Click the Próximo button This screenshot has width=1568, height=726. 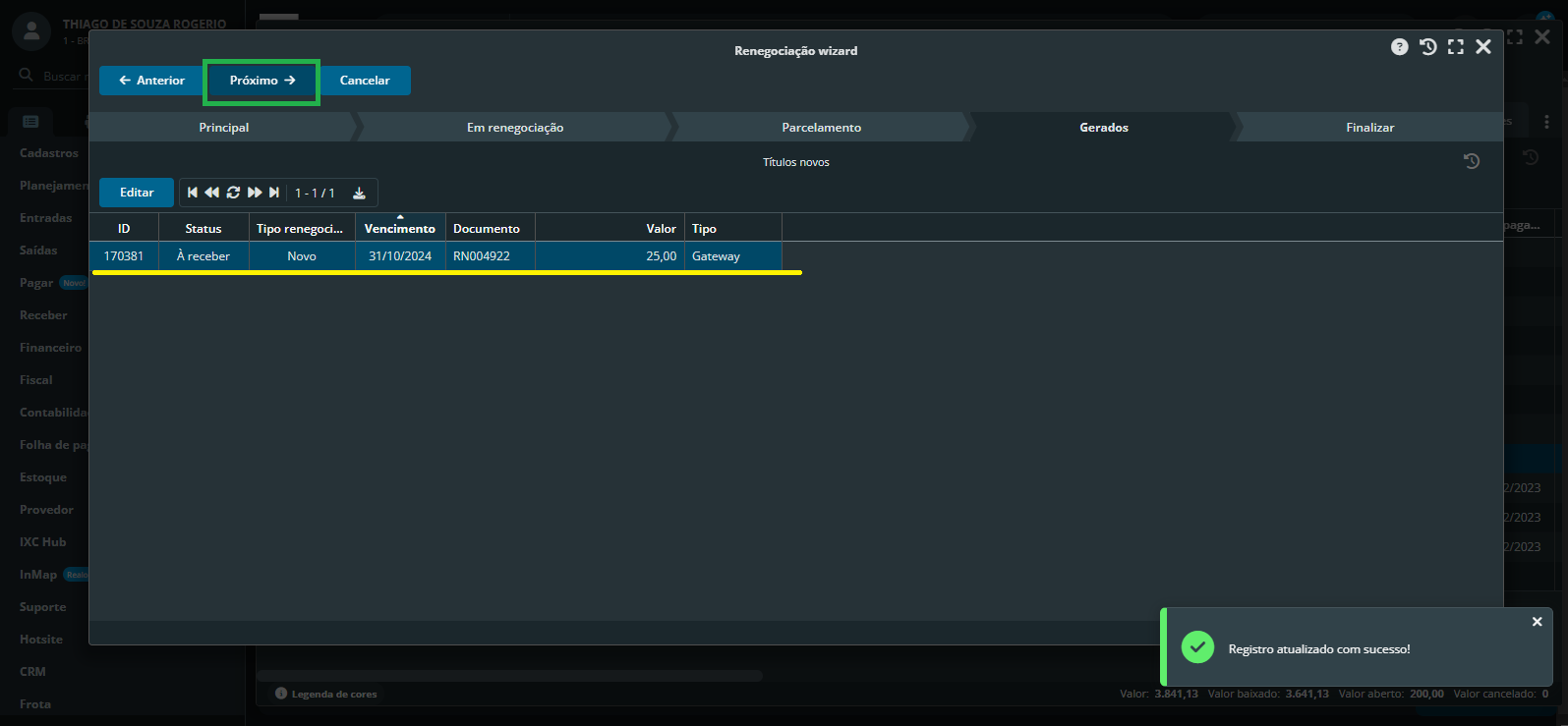coord(261,81)
